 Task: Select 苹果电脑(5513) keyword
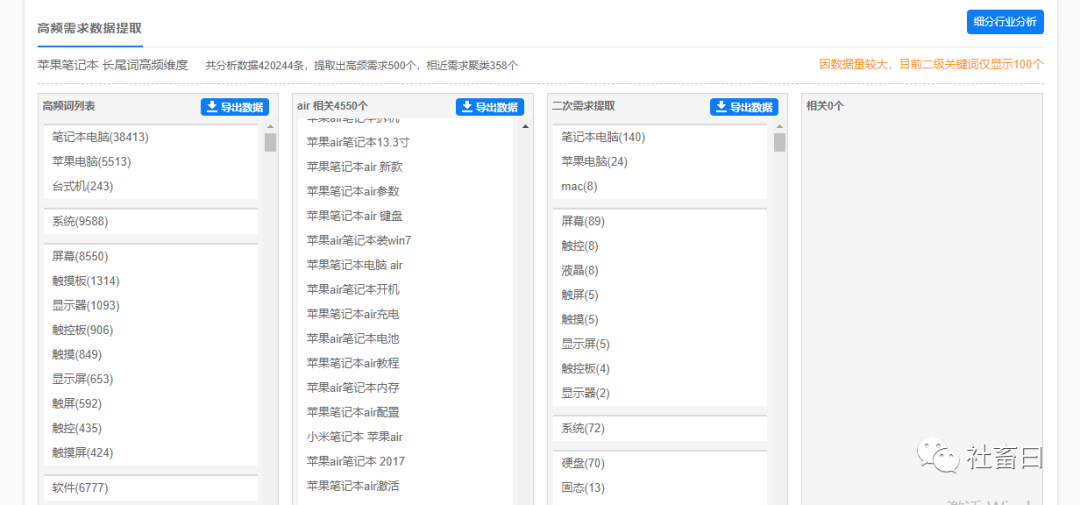tap(92, 162)
